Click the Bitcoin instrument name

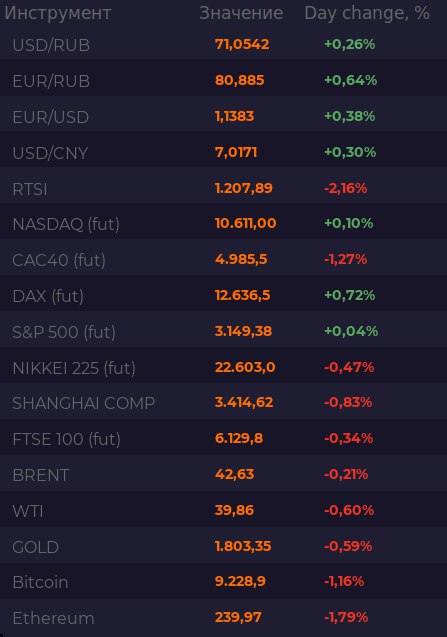click(x=40, y=582)
